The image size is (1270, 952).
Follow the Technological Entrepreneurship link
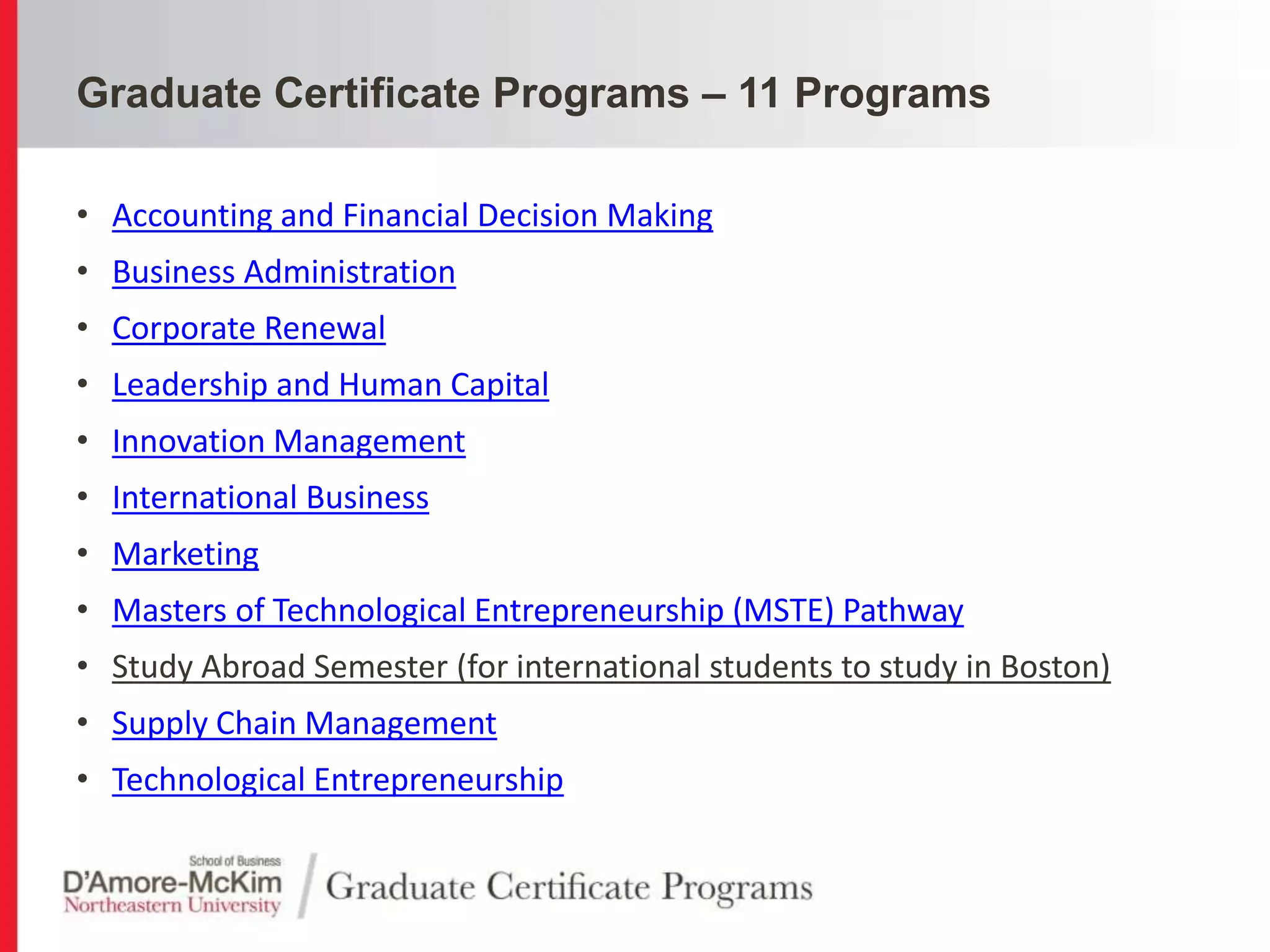(x=338, y=780)
